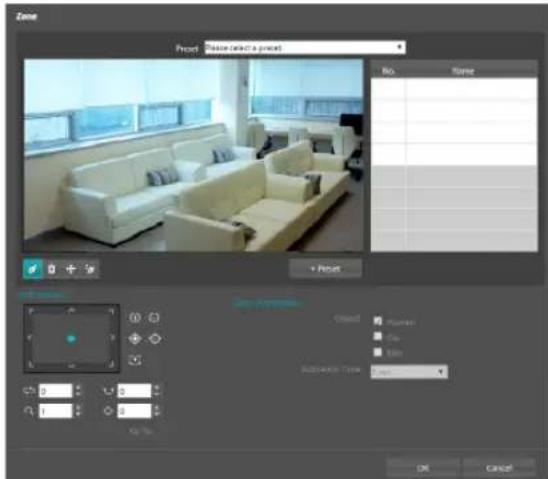Click the hollow diamond focus icon
The image size is (548, 479).
click(154, 339)
